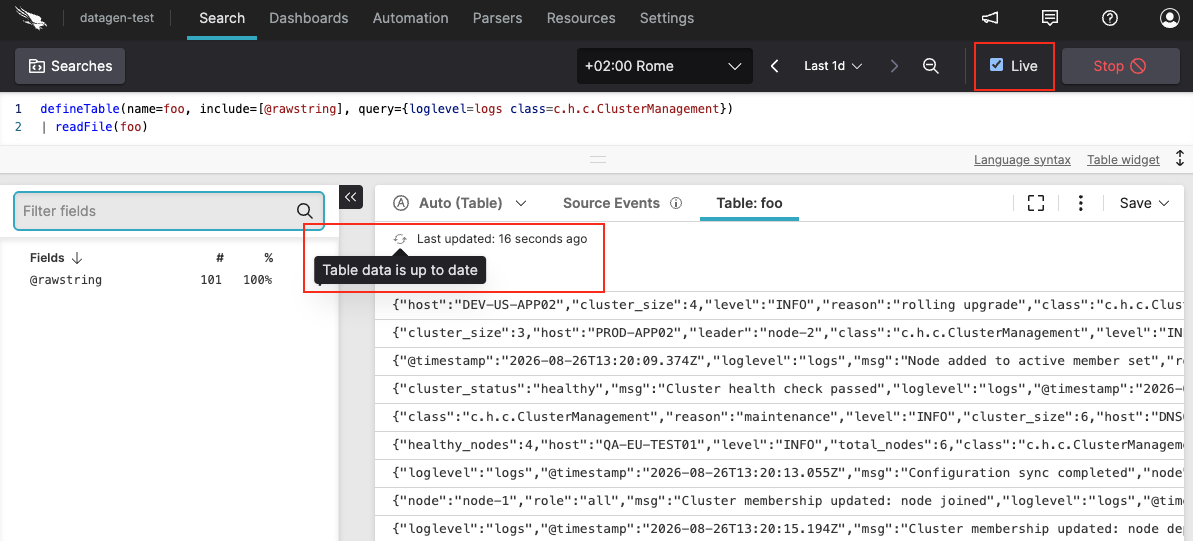Click the Searches button

click(x=70, y=66)
